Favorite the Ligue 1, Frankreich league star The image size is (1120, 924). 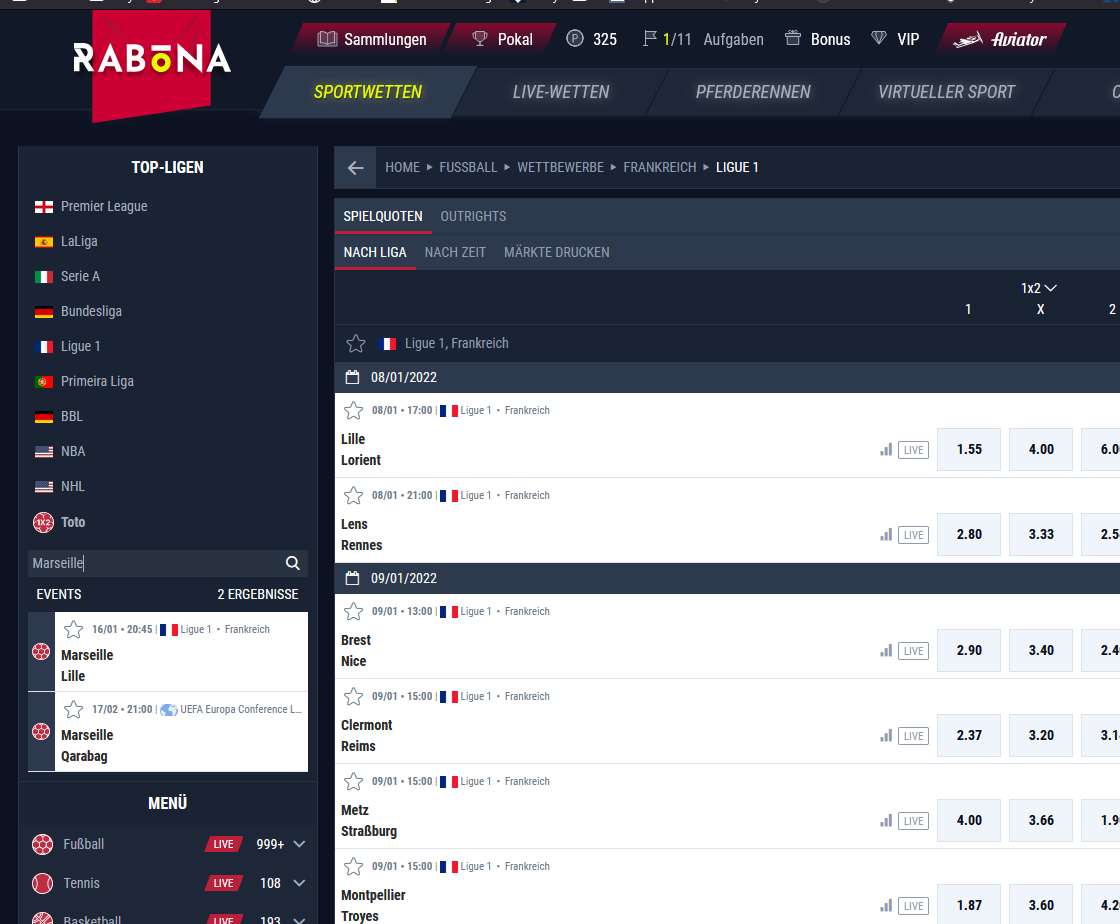click(x=356, y=343)
